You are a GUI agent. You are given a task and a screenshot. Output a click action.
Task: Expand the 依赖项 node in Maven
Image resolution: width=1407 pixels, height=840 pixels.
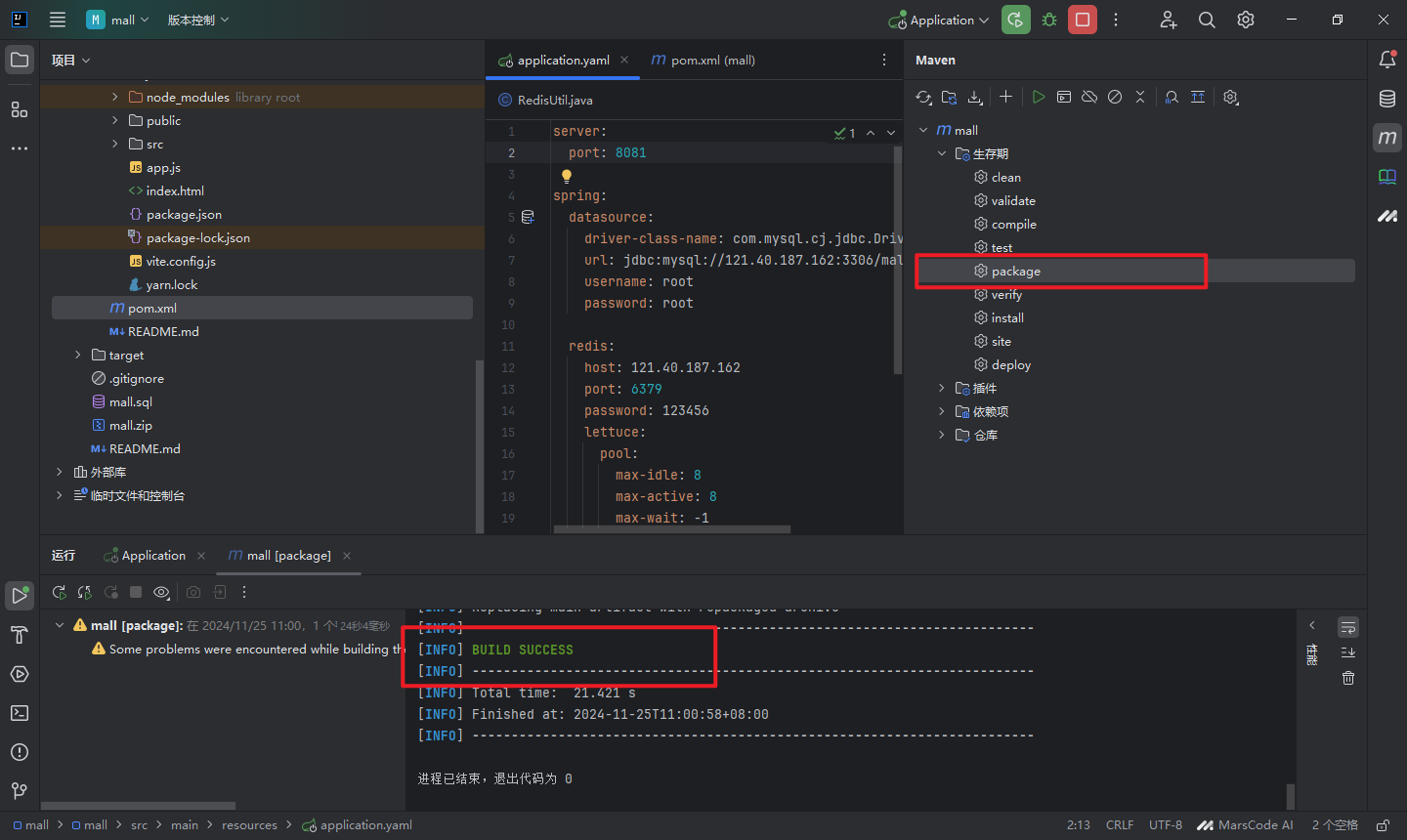[942, 412]
